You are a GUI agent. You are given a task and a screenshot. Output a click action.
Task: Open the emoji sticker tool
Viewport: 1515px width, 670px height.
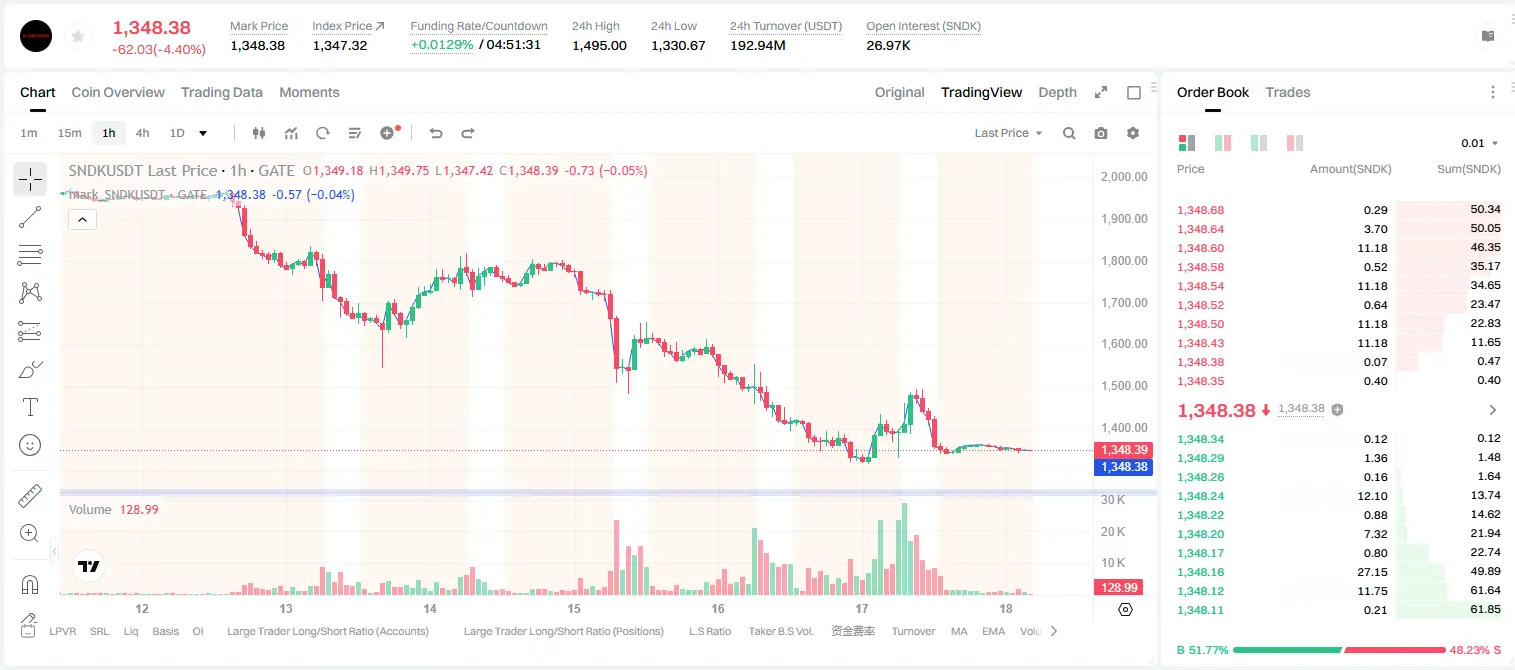coord(30,445)
